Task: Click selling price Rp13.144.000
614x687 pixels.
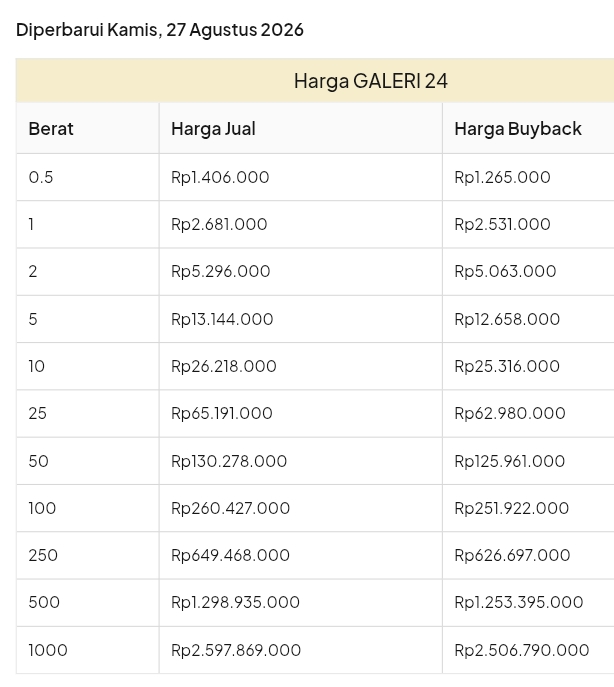Action: pyautogui.click(x=222, y=319)
